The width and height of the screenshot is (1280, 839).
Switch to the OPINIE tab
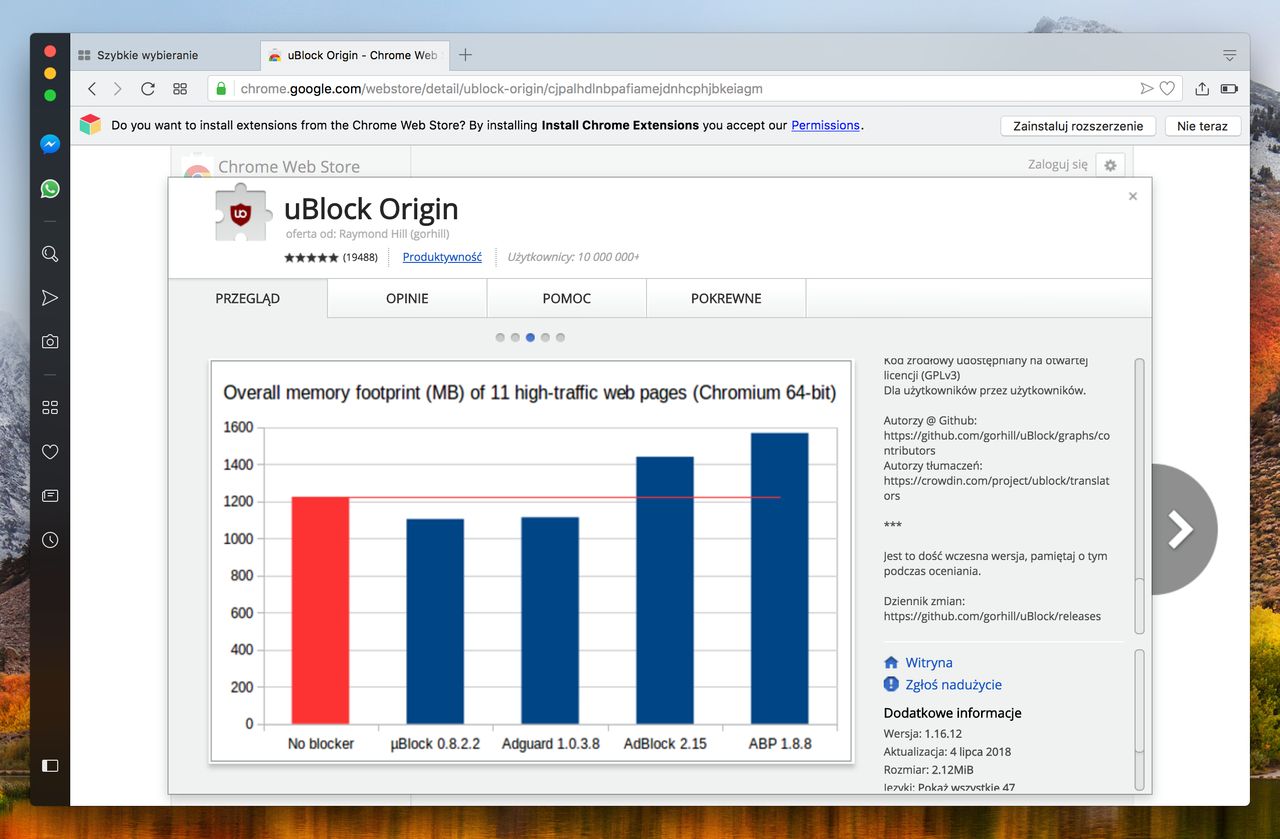[x=407, y=299]
